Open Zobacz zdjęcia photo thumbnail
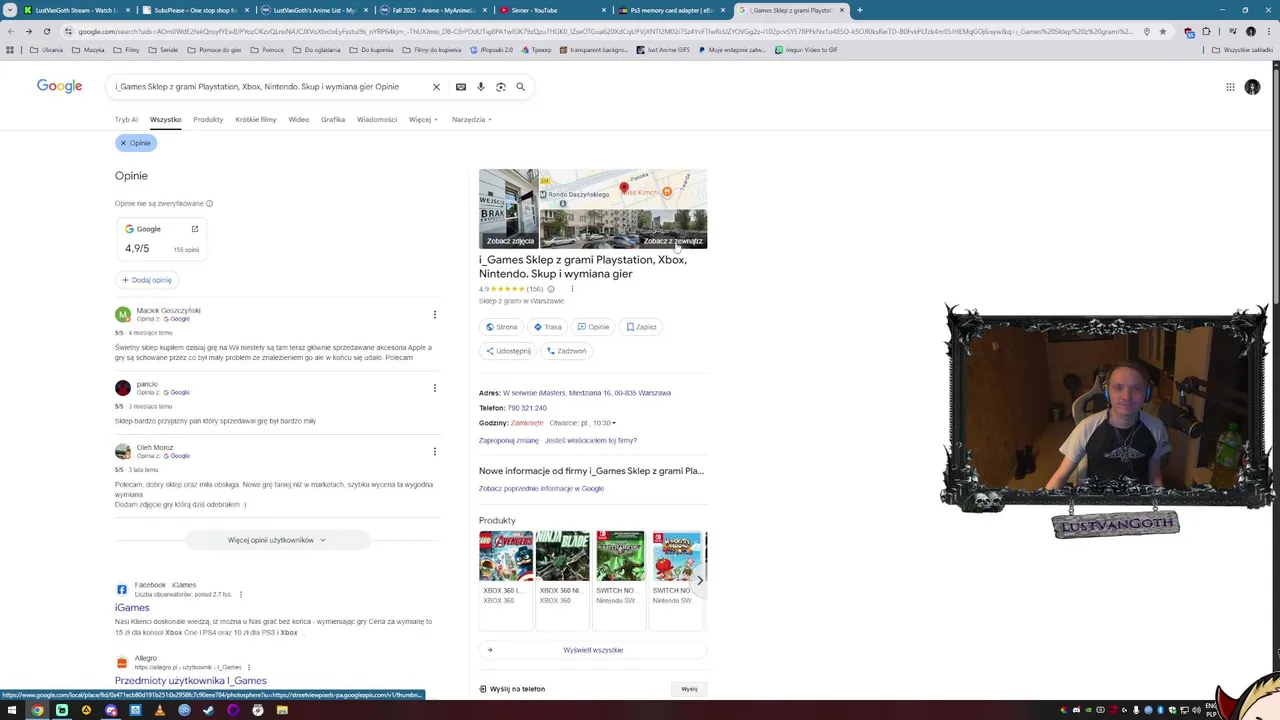Viewport: 1280px width, 720px height. [509, 209]
